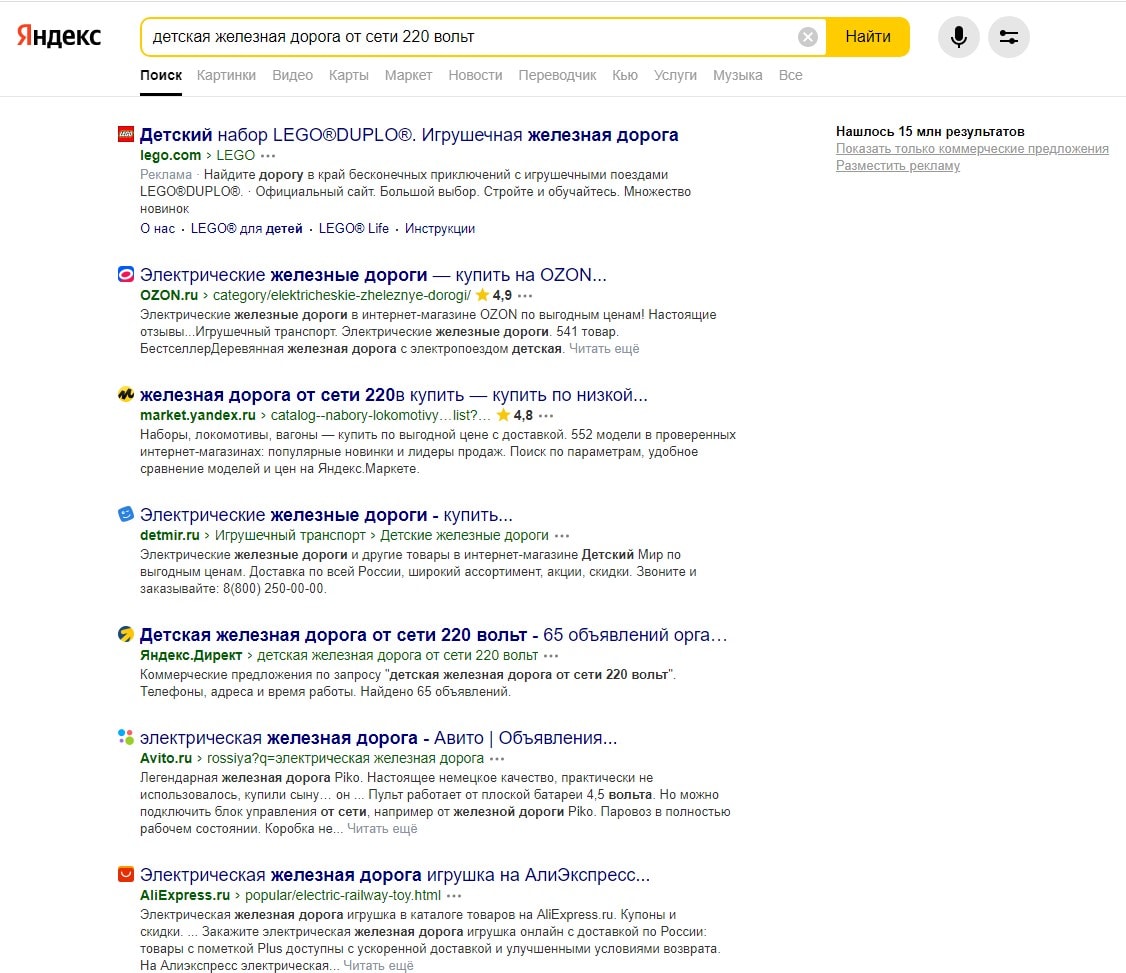Open the three-dot menu for the lego.com result
The width and height of the screenshot is (1126, 973).
coord(268,156)
